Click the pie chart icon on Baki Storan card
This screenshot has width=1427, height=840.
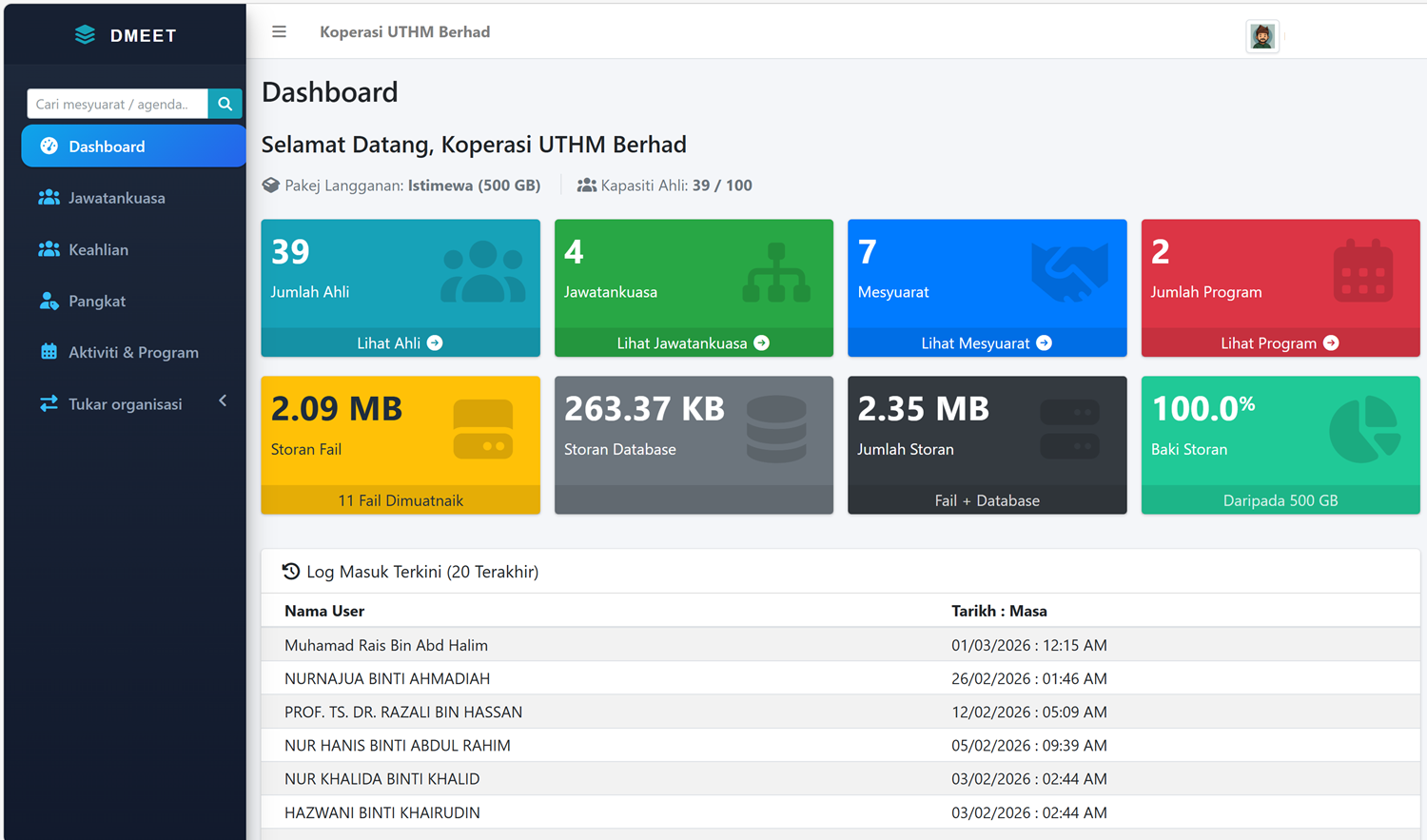coord(1364,429)
